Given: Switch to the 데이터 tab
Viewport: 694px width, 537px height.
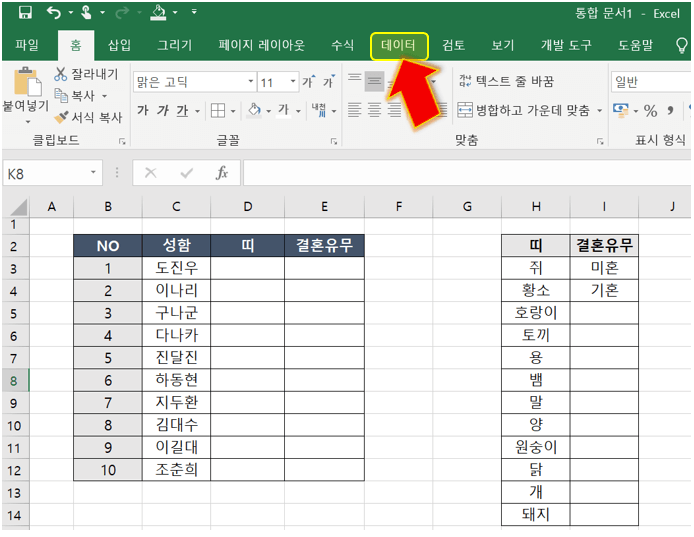Looking at the screenshot, I should pos(399,45).
